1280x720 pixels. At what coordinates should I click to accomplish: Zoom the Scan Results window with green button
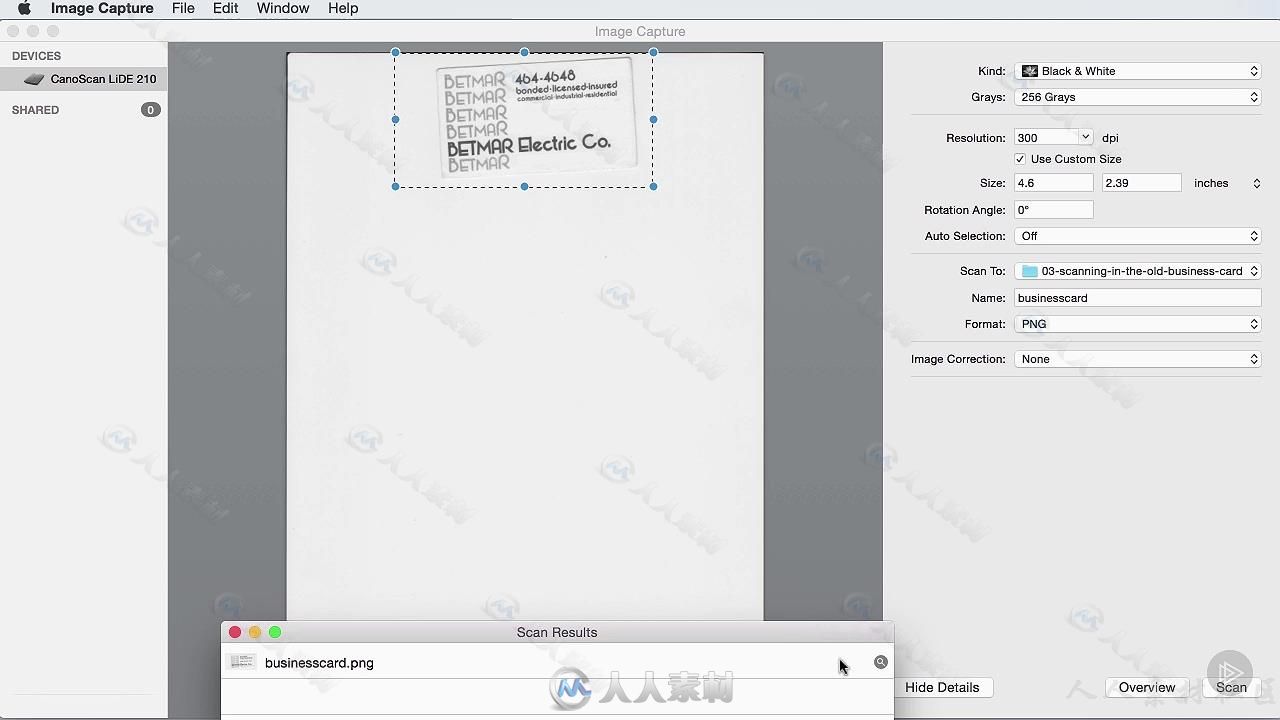click(x=275, y=632)
